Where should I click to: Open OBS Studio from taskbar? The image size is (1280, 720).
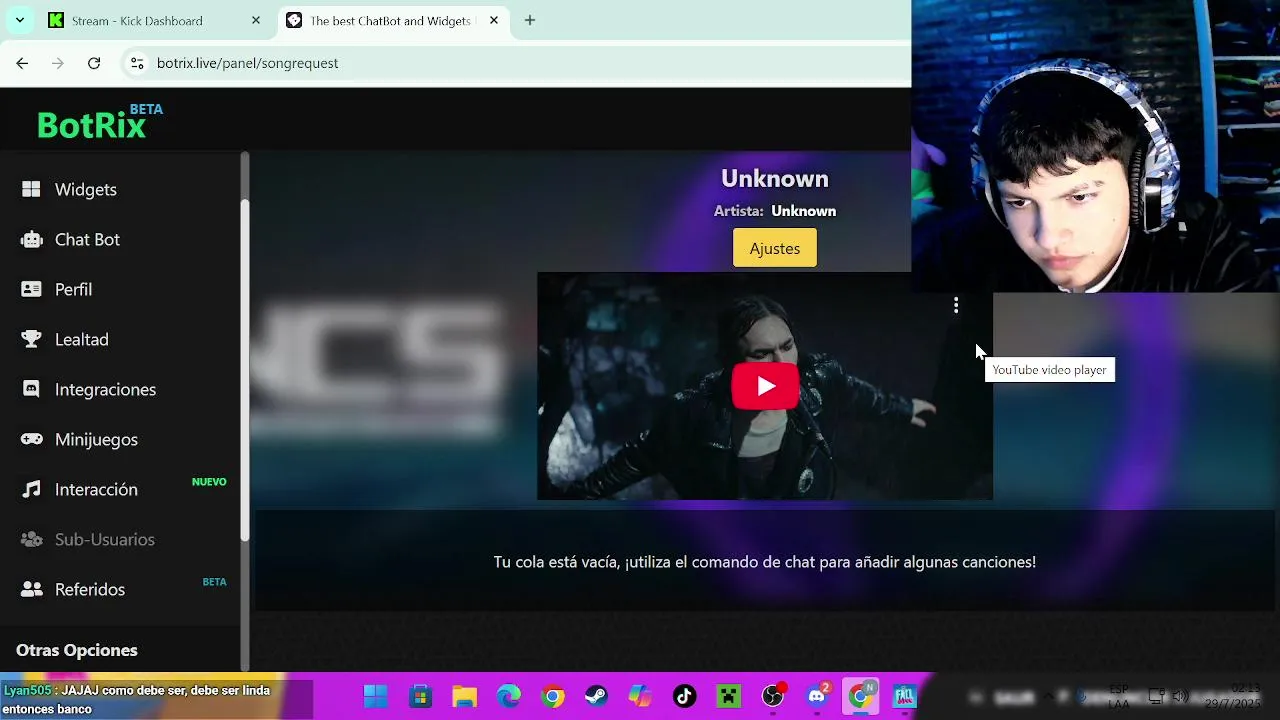click(x=773, y=696)
